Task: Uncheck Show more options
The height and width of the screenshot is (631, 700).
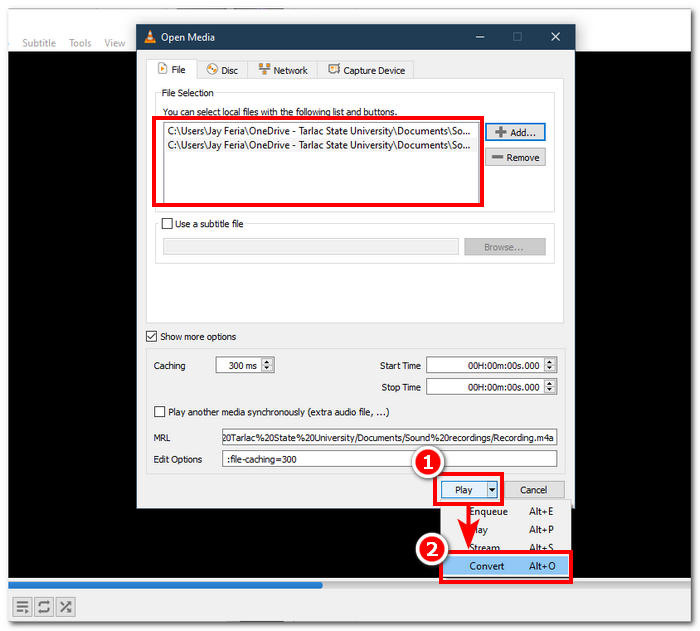Action: (151, 336)
